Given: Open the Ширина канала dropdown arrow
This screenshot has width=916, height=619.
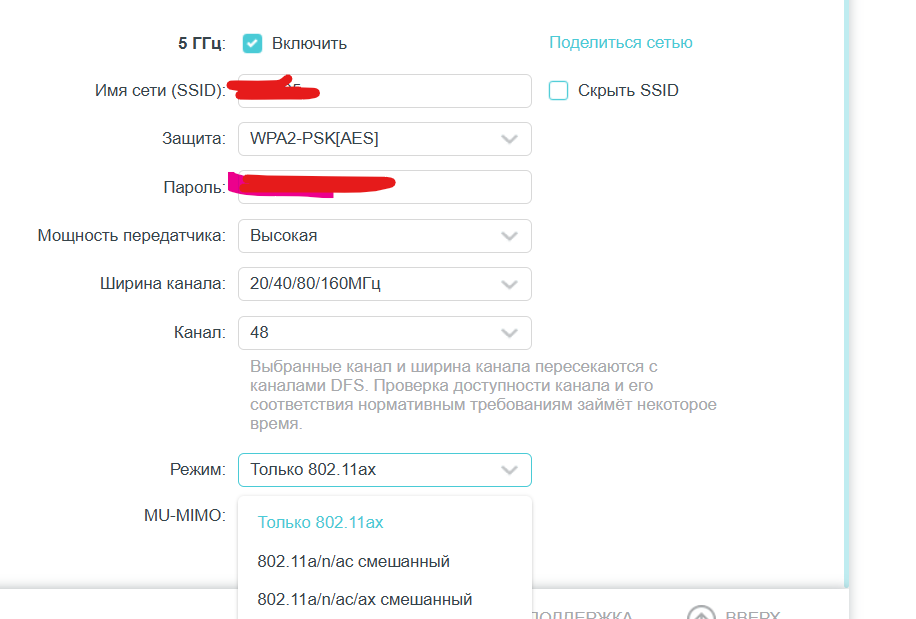Looking at the screenshot, I should point(509,284).
